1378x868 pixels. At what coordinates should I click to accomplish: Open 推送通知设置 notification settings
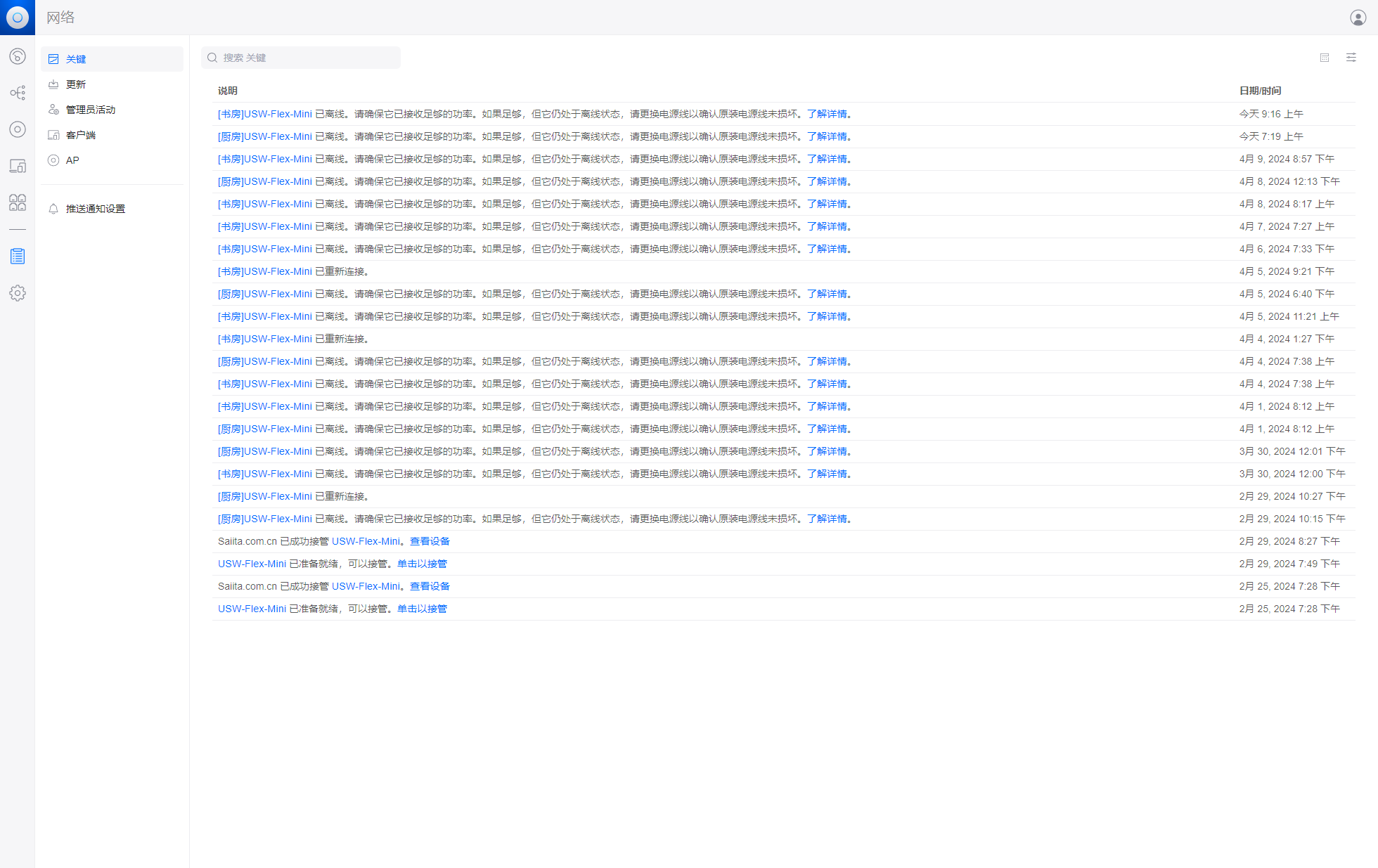pyautogui.click(x=96, y=209)
